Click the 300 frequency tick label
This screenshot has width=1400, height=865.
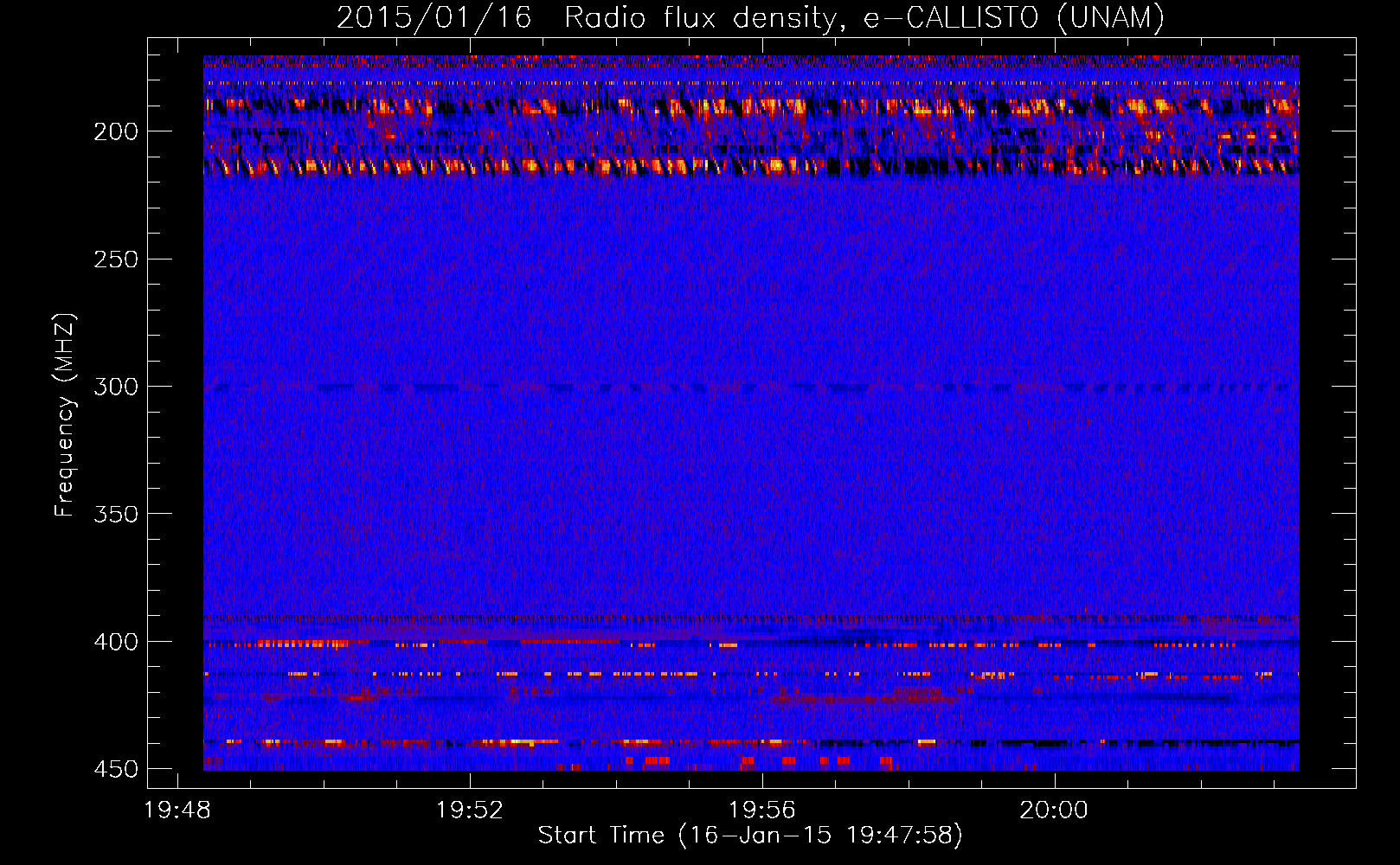pyautogui.click(x=116, y=387)
